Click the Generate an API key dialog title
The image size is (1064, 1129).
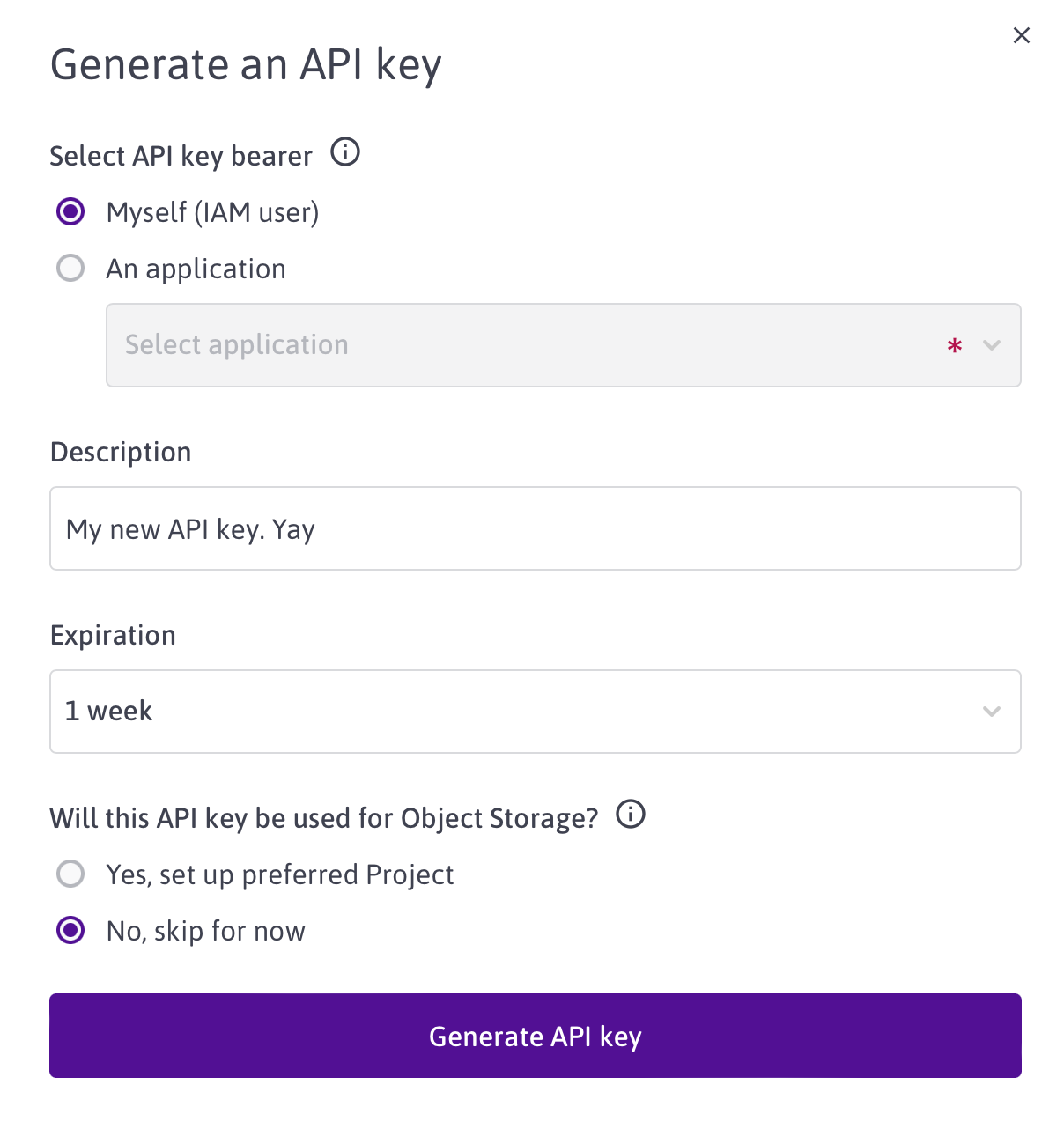[x=246, y=63]
